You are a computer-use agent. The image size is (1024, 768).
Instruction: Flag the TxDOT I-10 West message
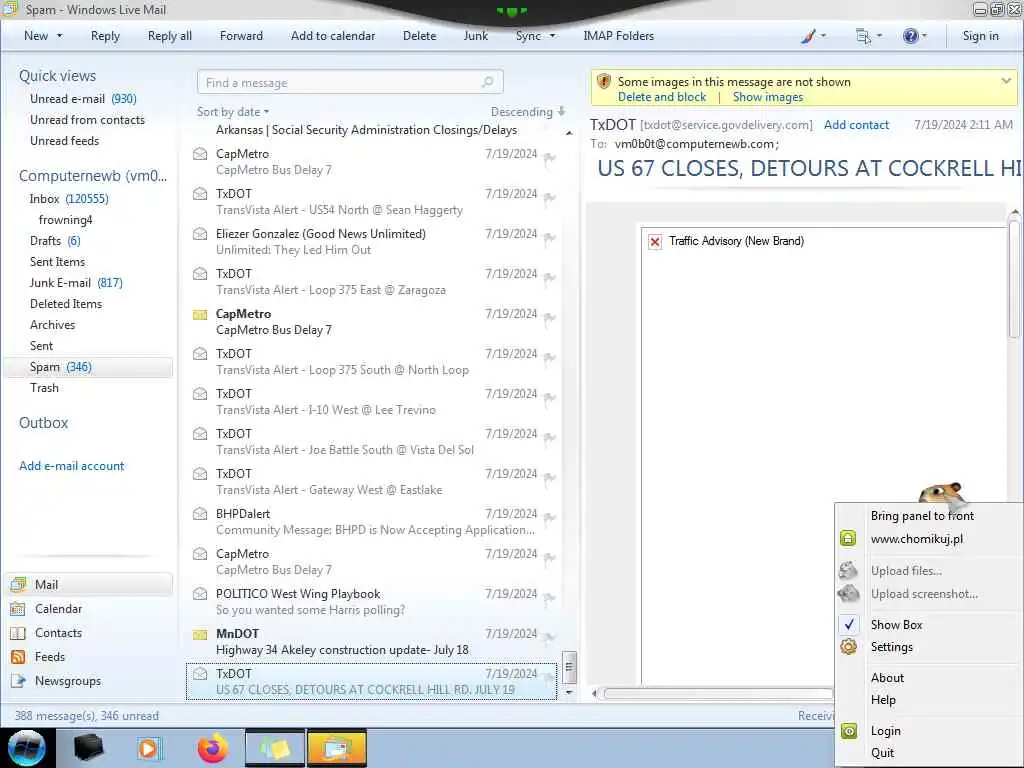point(549,398)
